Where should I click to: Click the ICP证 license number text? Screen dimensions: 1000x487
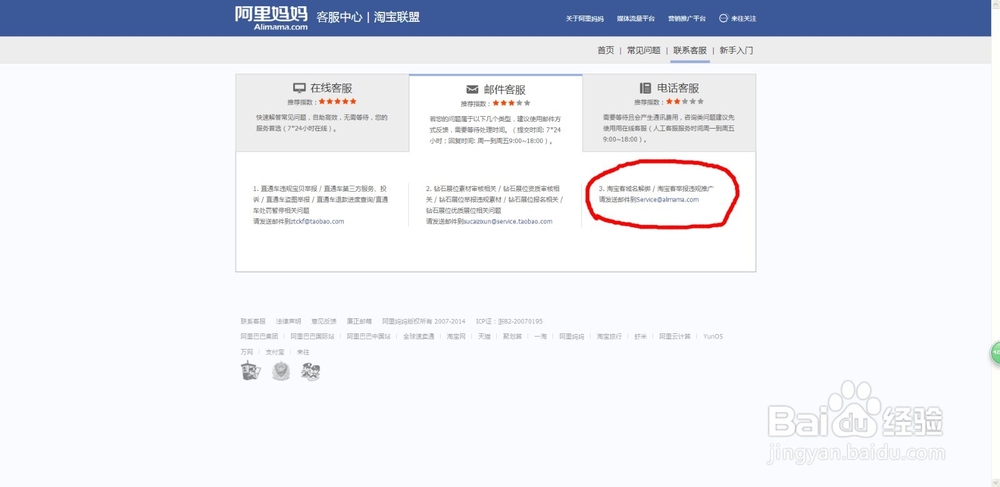click(x=510, y=321)
